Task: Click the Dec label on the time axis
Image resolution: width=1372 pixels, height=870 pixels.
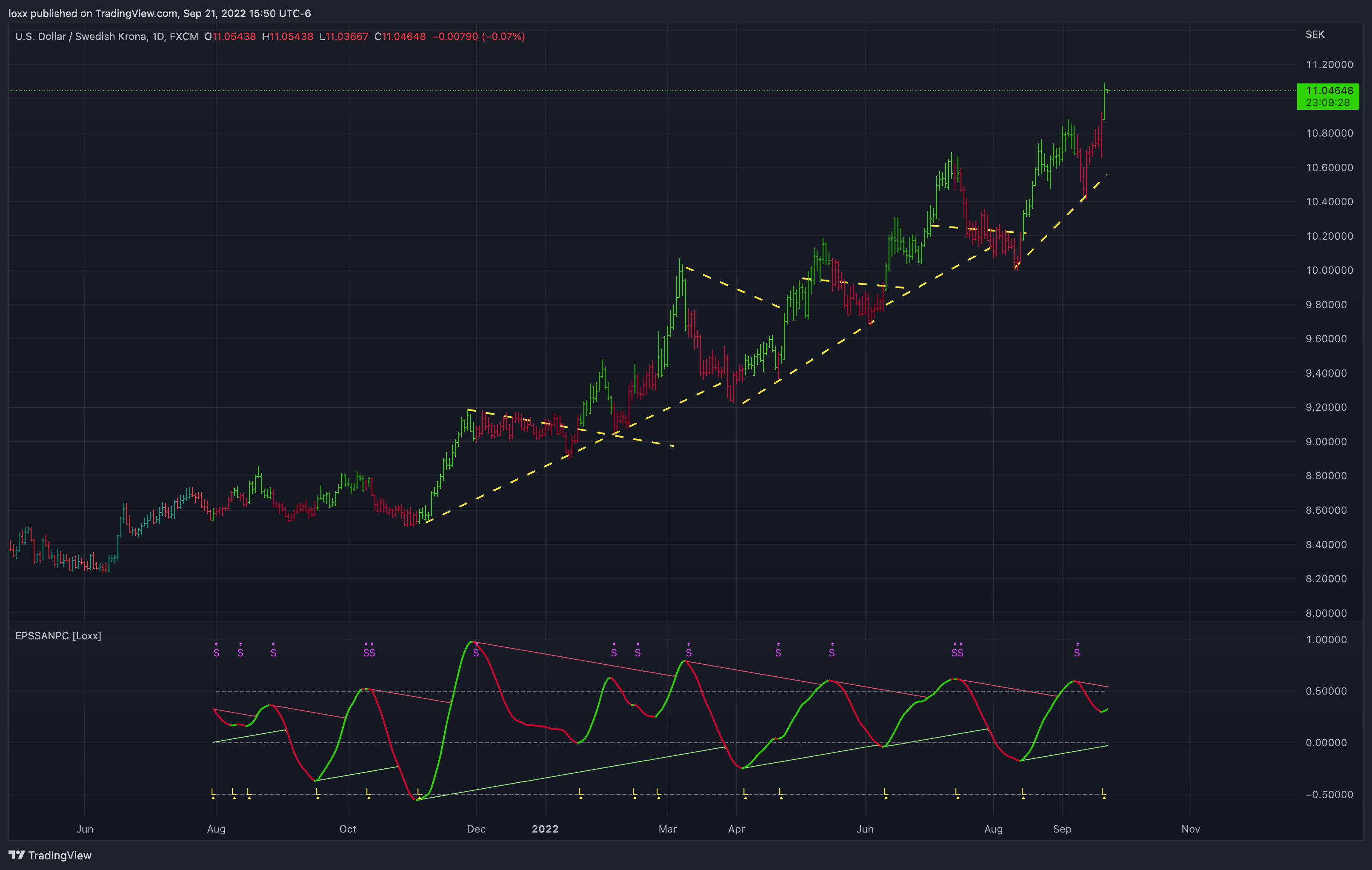Action: pyautogui.click(x=476, y=829)
